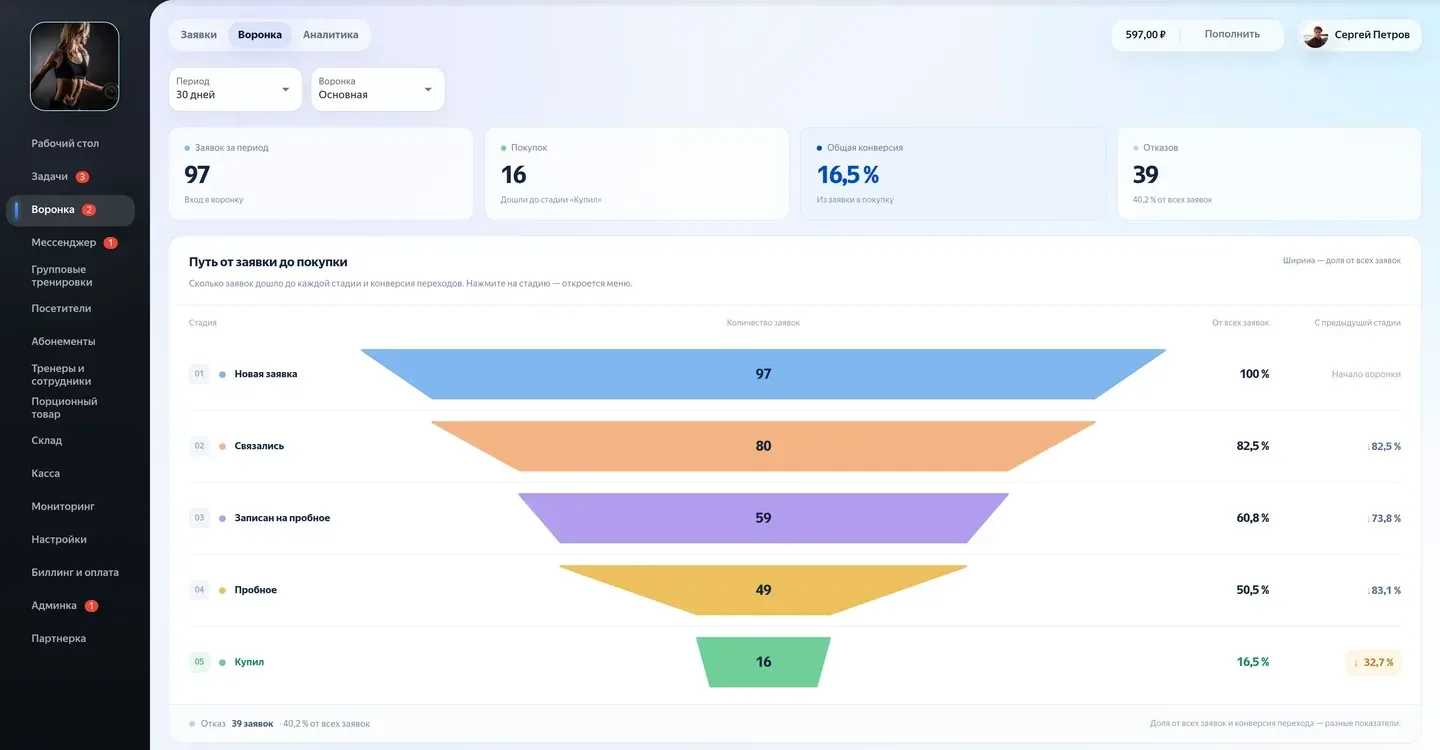Open Партнерка in the sidebar
The width and height of the screenshot is (1440, 750).
(x=59, y=639)
